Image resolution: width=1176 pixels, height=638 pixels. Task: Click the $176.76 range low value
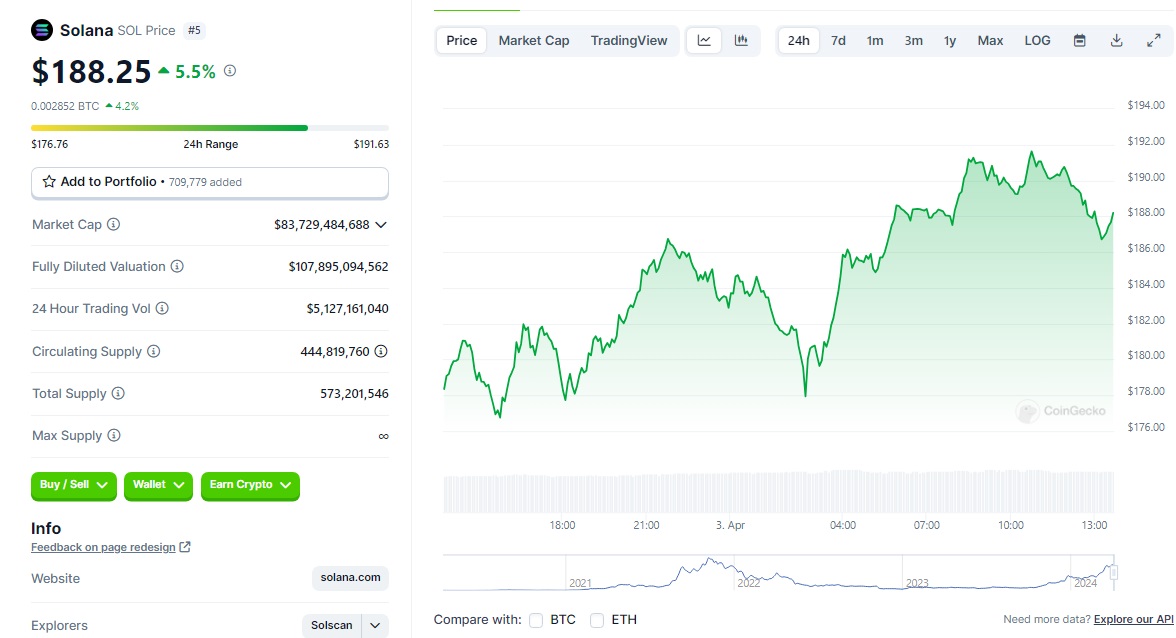coord(50,144)
